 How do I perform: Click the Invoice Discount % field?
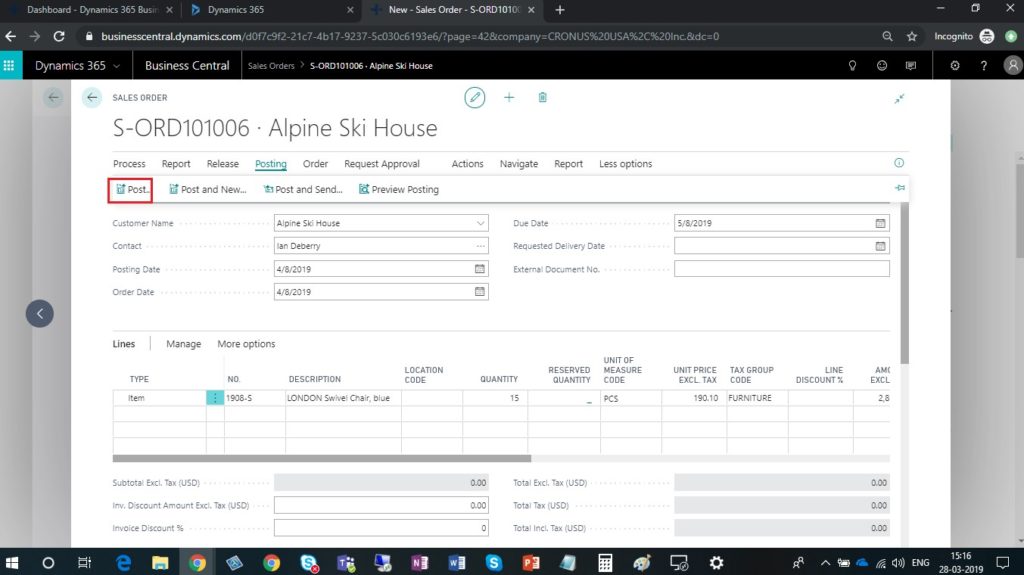(x=381, y=528)
